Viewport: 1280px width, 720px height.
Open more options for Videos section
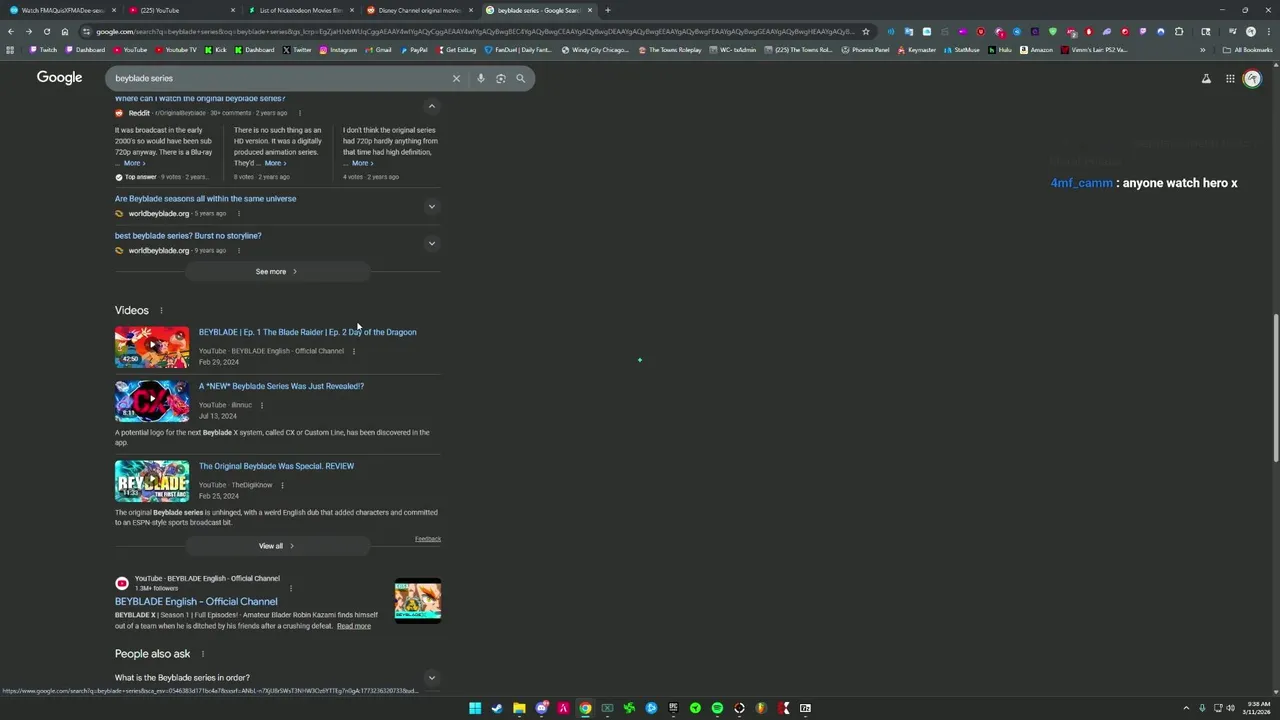[161, 311]
